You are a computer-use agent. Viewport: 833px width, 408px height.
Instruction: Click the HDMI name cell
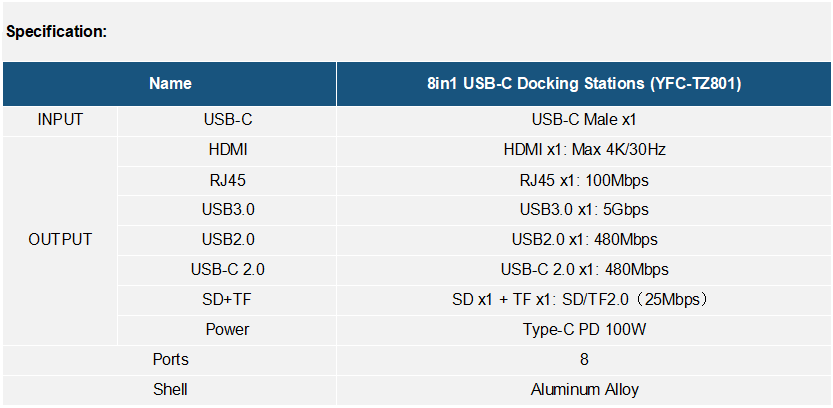[x=228, y=150]
